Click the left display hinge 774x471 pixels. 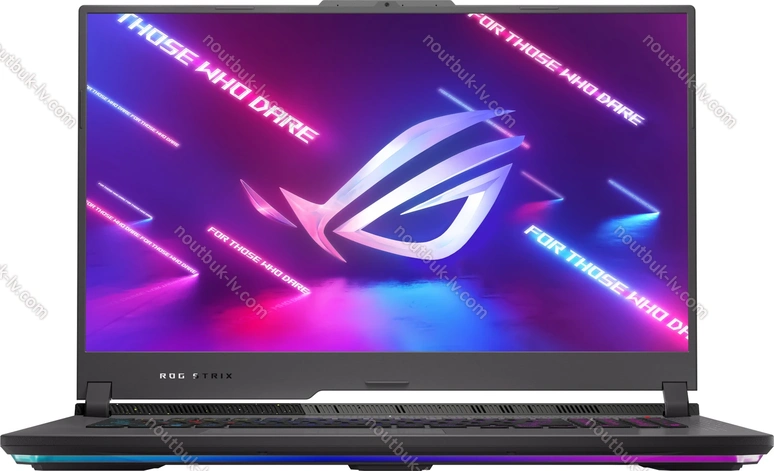pyautogui.click(x=96, y=398)
